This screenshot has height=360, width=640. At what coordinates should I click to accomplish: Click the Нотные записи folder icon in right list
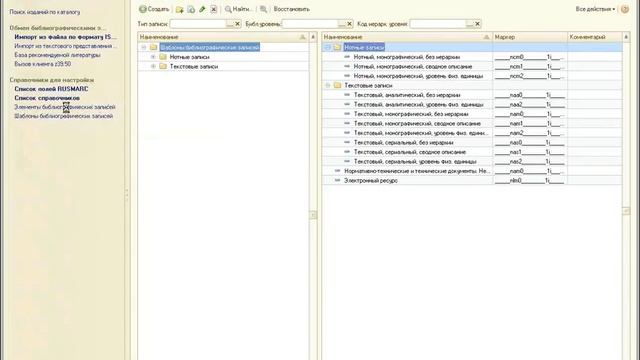pyautogui.click(x=337, y=47)
